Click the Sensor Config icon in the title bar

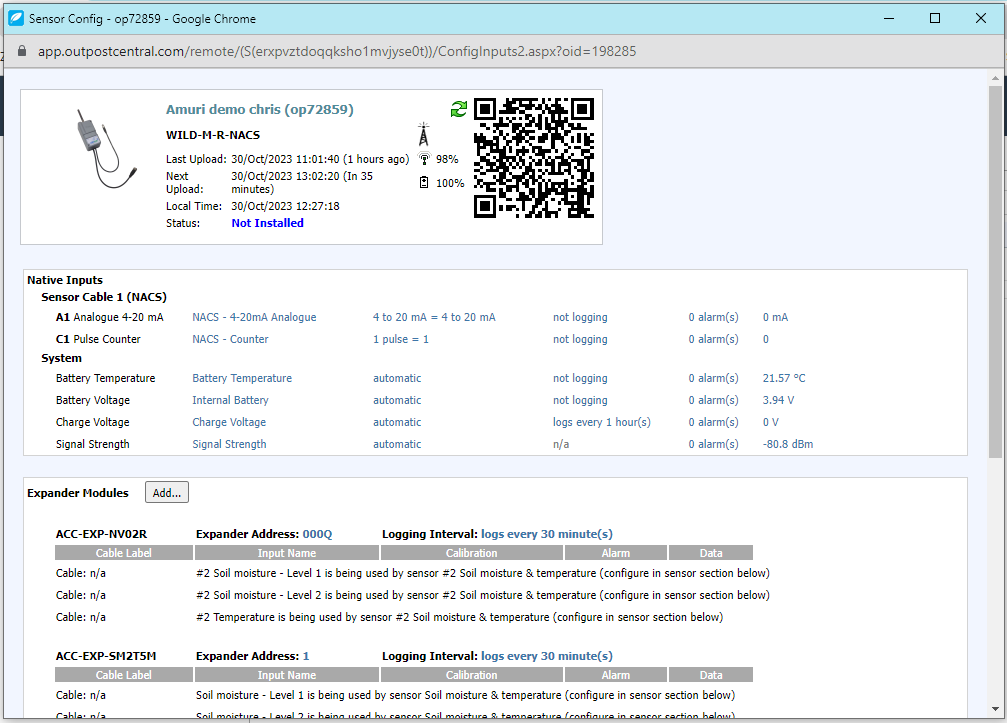(14, 17)
